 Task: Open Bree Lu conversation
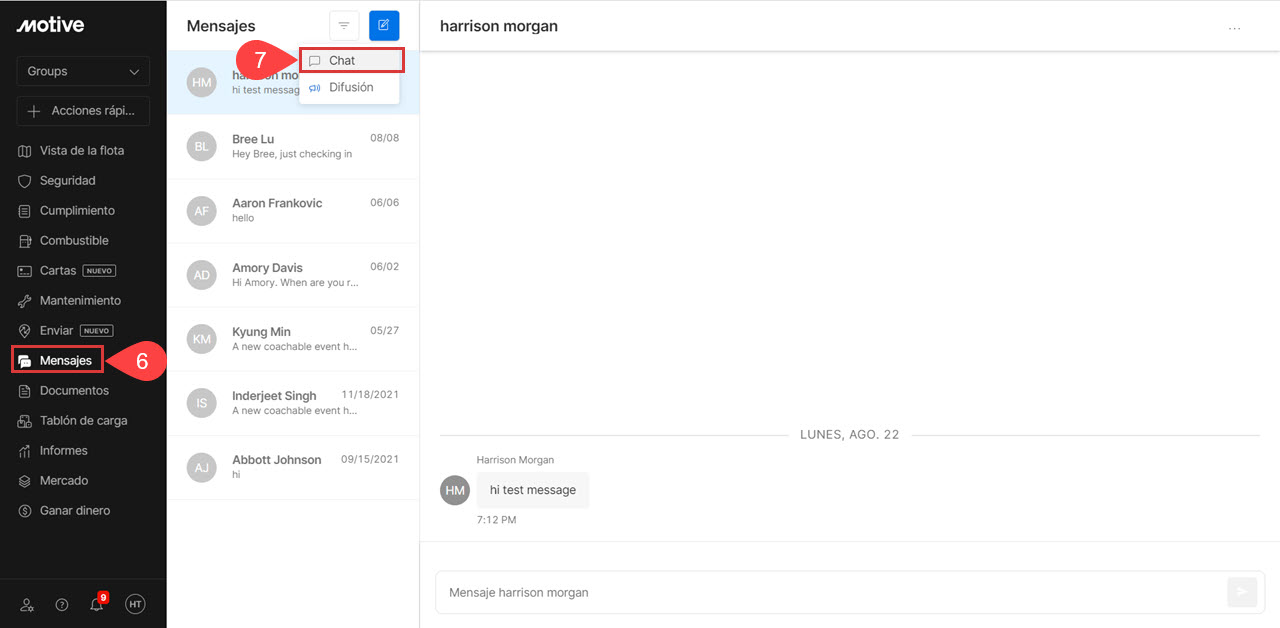coord(293,147)
